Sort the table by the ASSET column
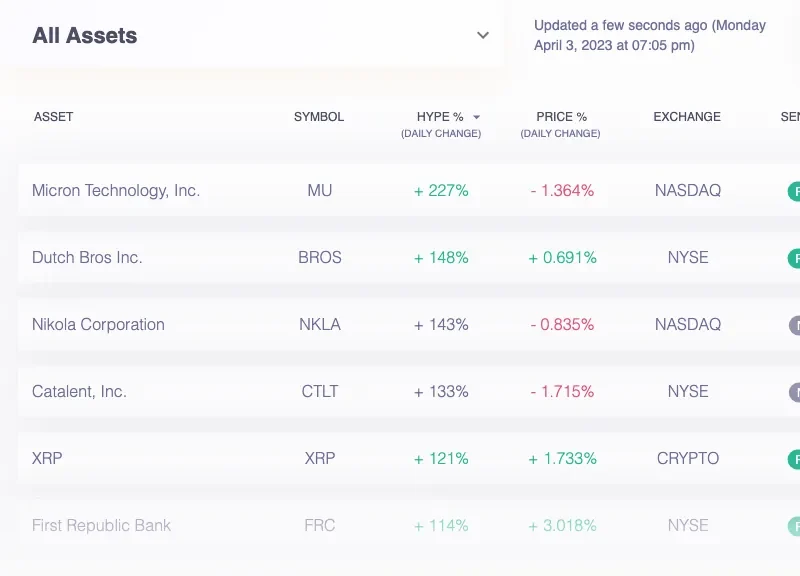Screen dimensions: 800x576 point(54,117)
